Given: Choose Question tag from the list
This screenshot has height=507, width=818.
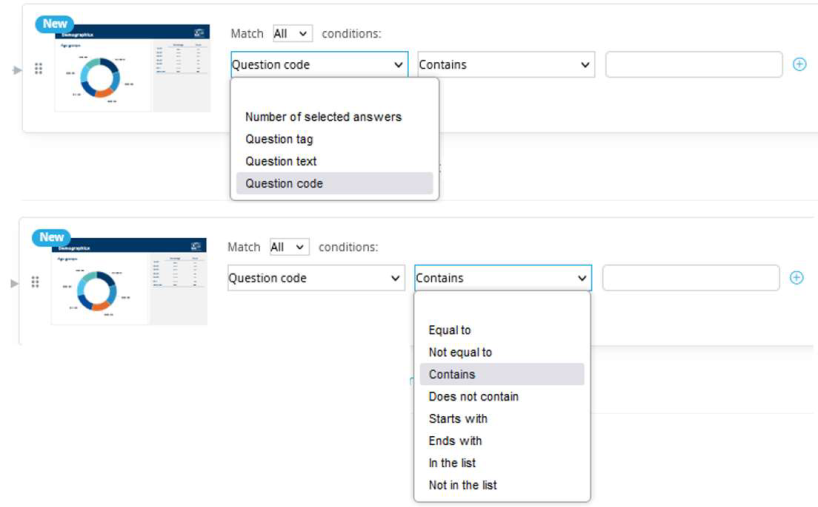Looking at the screenshot, I should click(280, 139).
